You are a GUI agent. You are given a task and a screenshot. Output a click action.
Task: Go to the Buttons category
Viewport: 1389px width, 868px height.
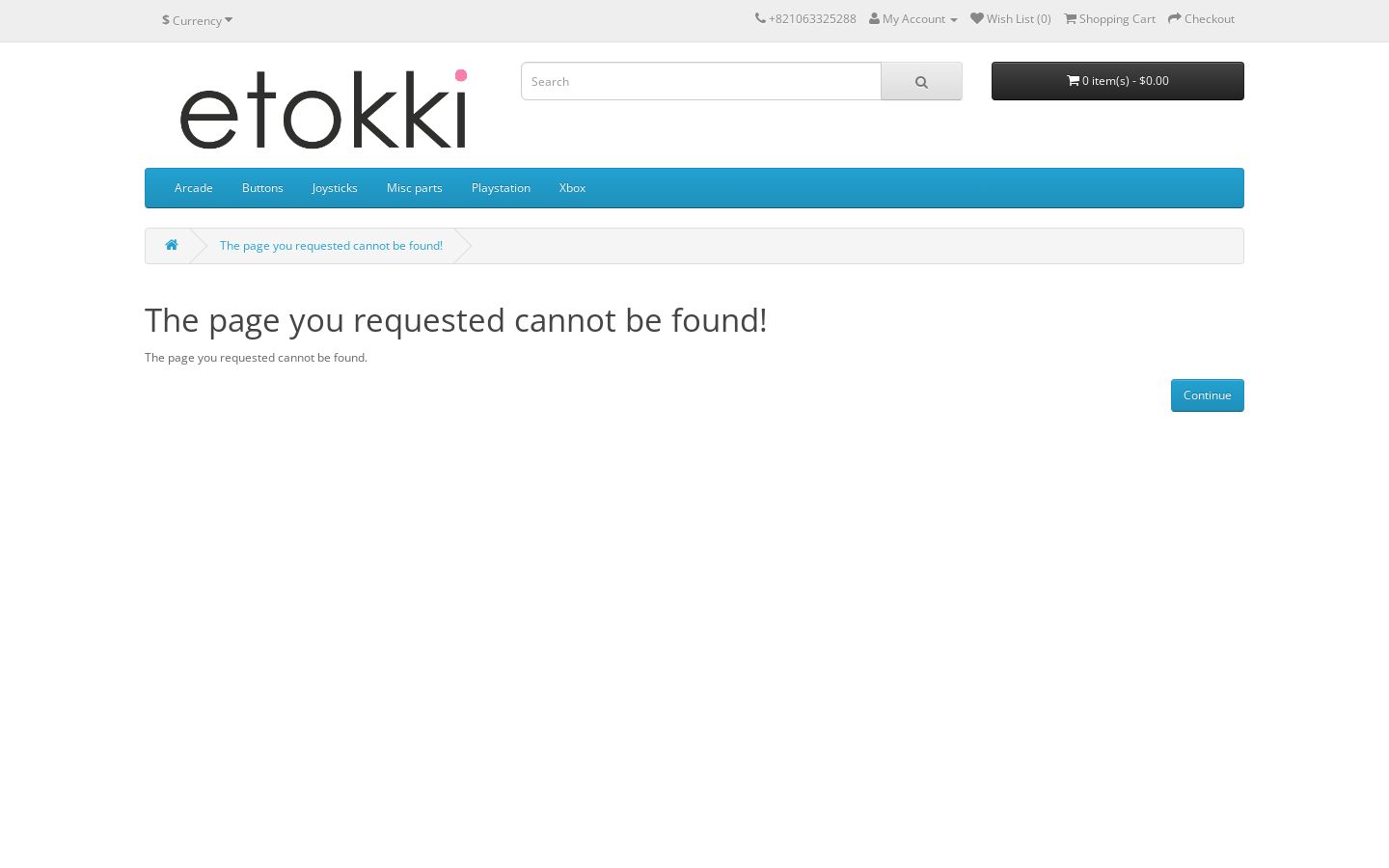[x=262, y=188]
